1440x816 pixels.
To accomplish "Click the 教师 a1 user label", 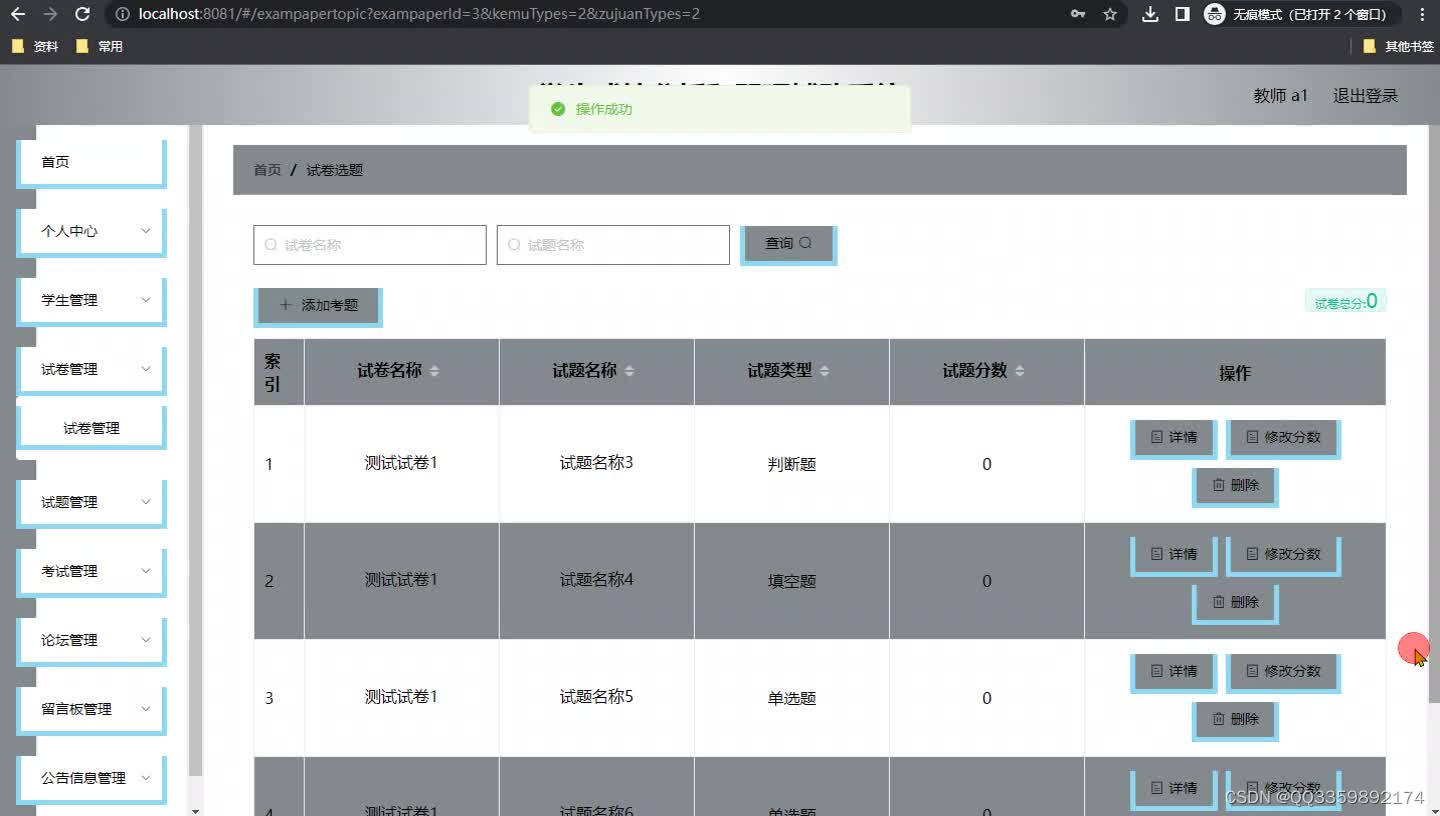I will (x=1280, y=96).
